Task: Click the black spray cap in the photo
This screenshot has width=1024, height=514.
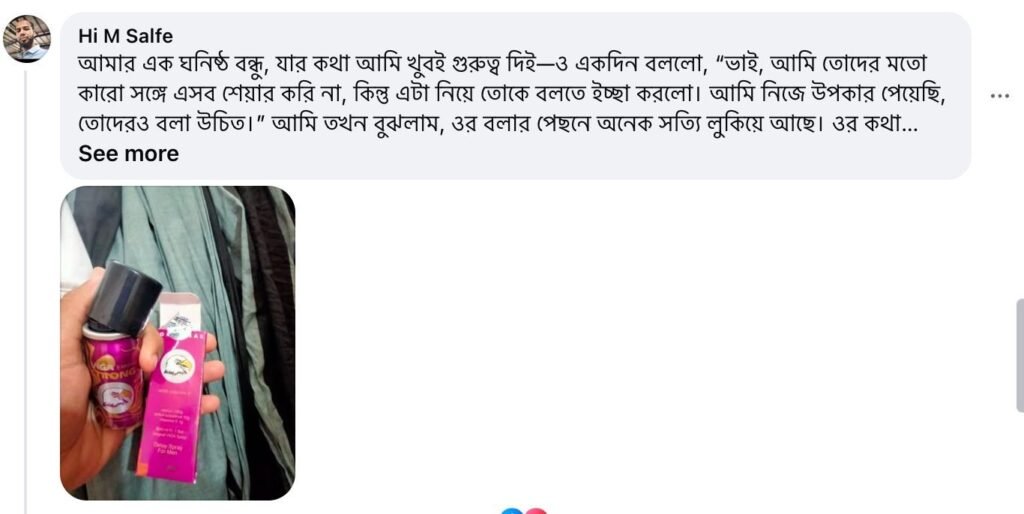Action: 125,296
